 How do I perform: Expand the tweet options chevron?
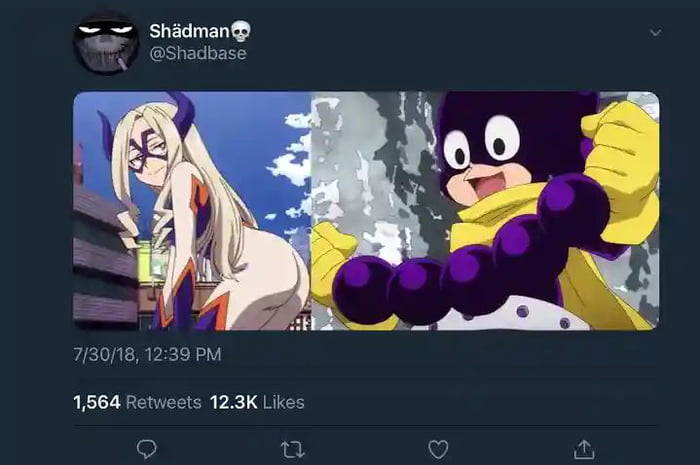(655, 32)
